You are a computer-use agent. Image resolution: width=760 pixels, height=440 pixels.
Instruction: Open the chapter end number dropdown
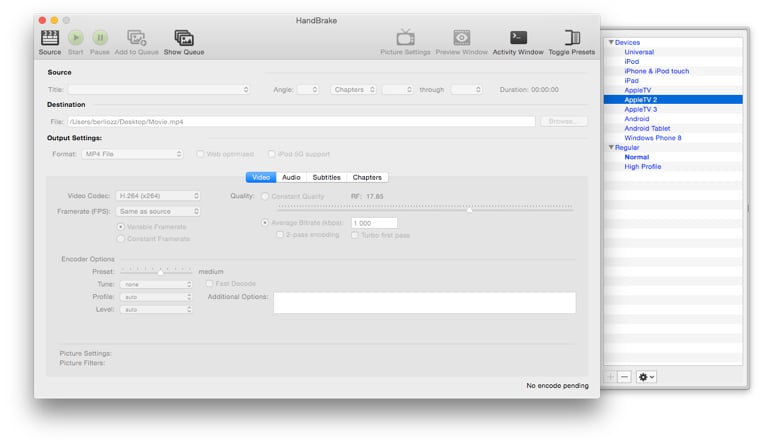coord(466,90)
